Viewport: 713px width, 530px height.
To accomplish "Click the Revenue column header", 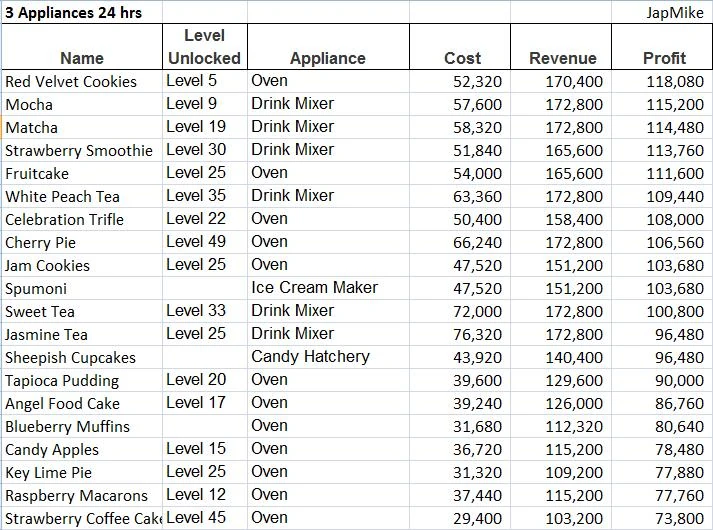I will click(x=561, y=46).
